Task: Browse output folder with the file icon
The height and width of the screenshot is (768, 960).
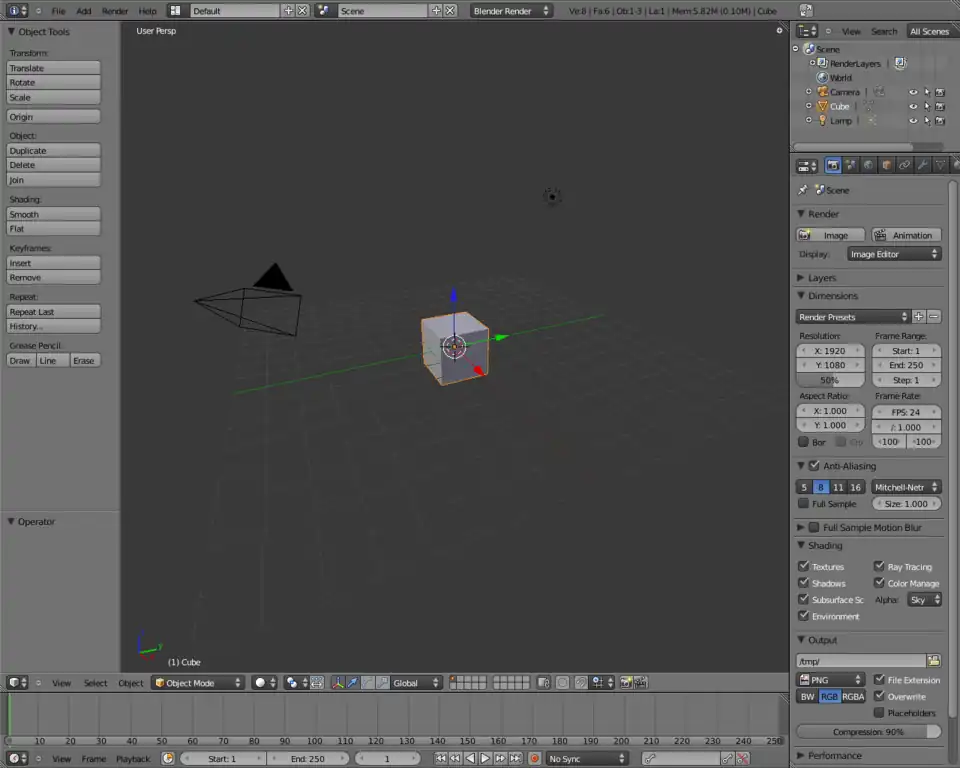Action: [x=934, y=661]
